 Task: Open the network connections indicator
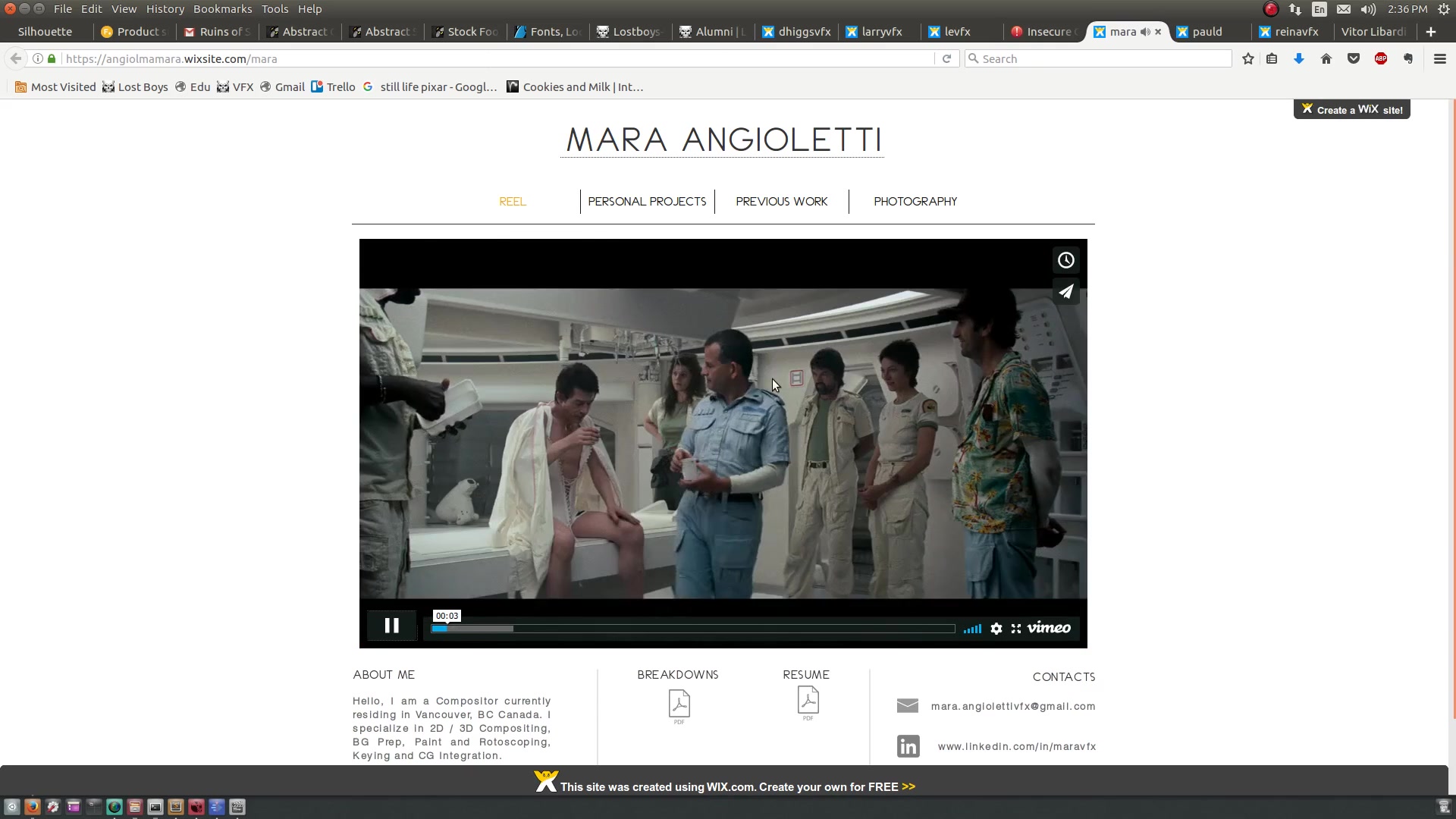click(1294, 9)
